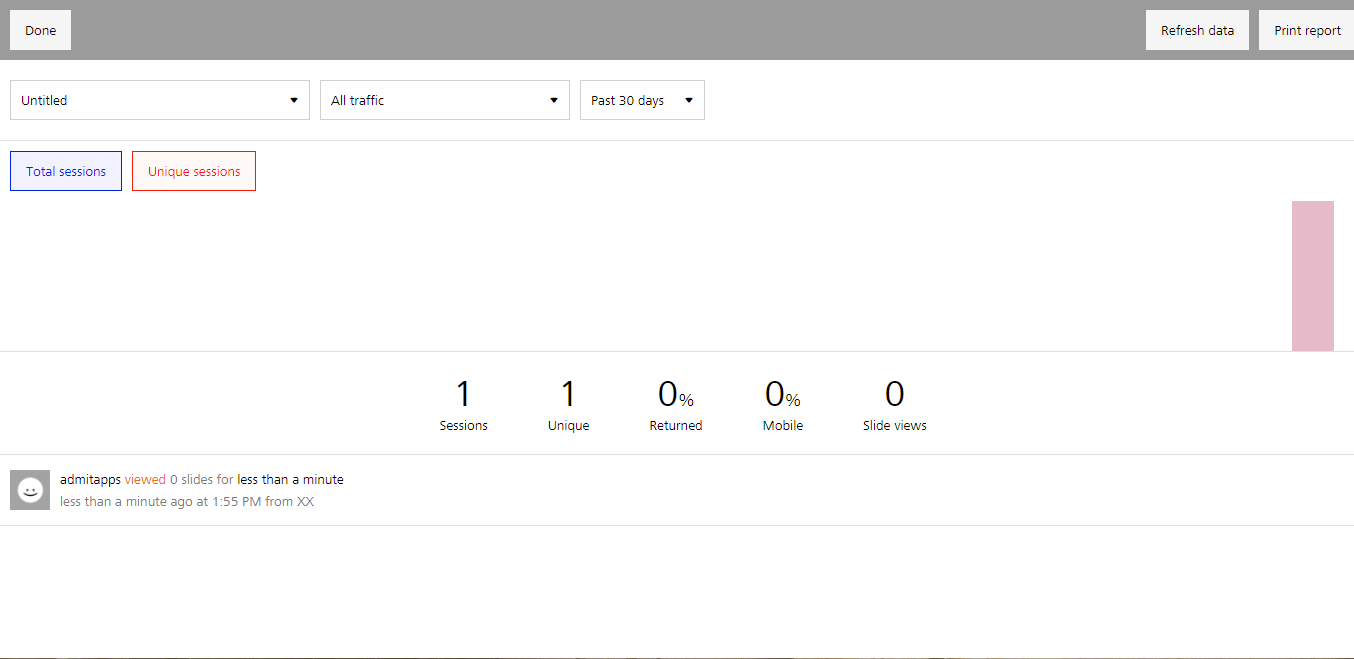Viewport: 1354px width, 659px height.
Task: Click the pink bar in sessions chart
Action: tap(1312, 276)
